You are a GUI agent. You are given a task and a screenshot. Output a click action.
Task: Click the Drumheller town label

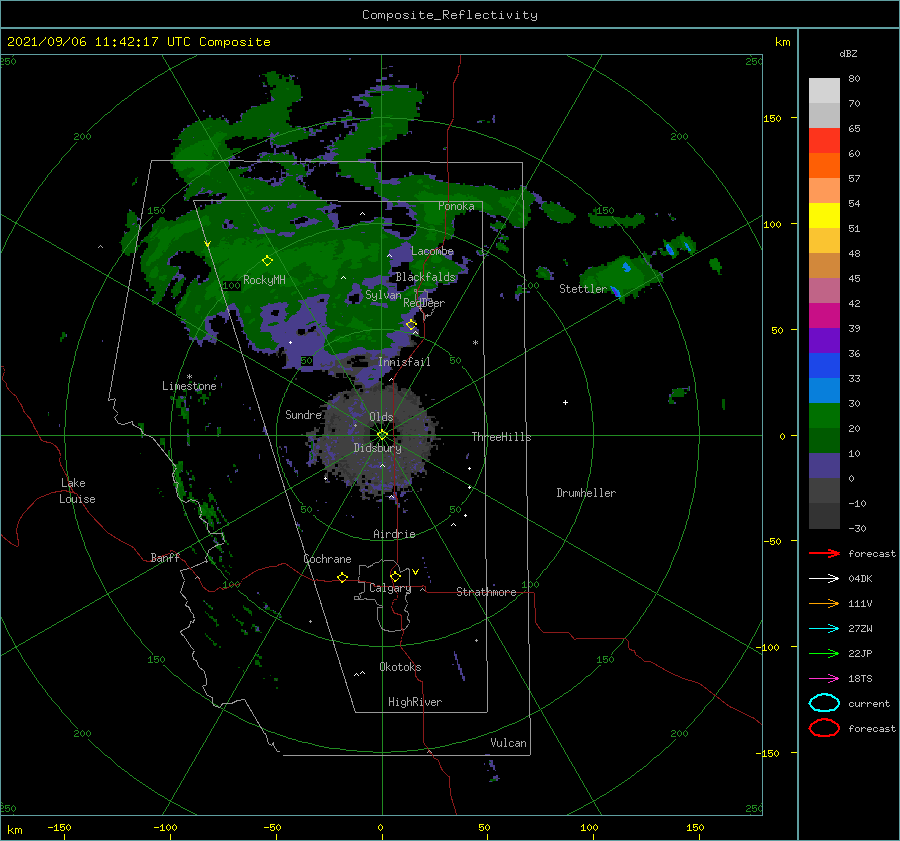click(586, 493)
